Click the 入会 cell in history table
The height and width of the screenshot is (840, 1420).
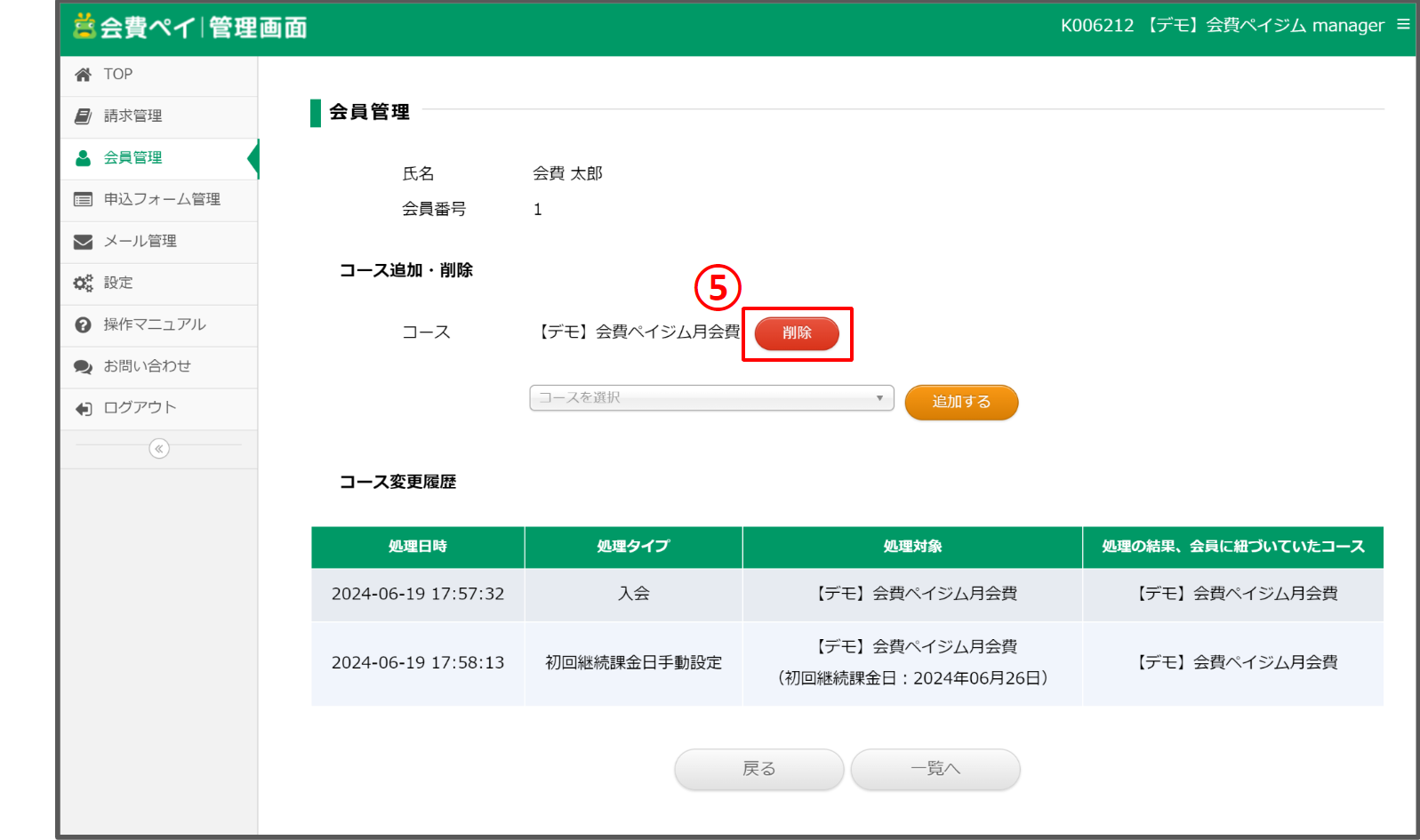[x=633, y=594]
